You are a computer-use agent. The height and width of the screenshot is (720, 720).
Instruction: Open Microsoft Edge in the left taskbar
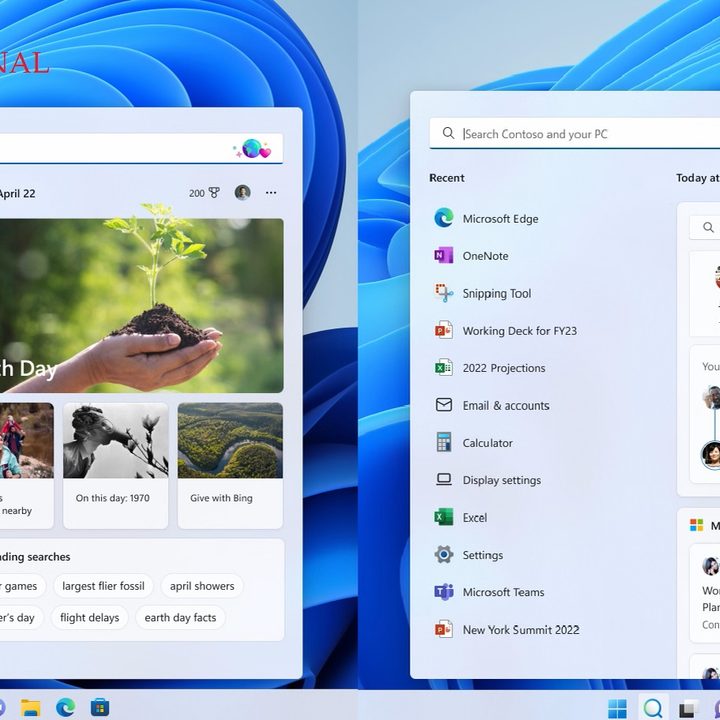(66, 707)
